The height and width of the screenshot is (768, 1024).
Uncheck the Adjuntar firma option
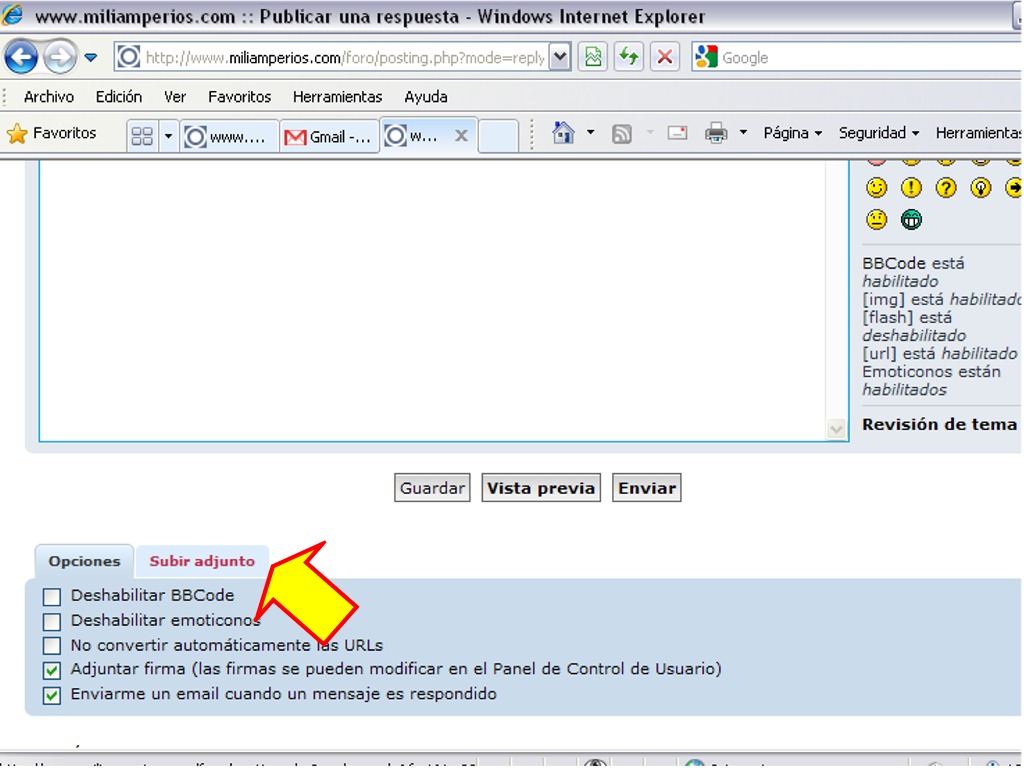pyautogui.click(x=52, y=671)
